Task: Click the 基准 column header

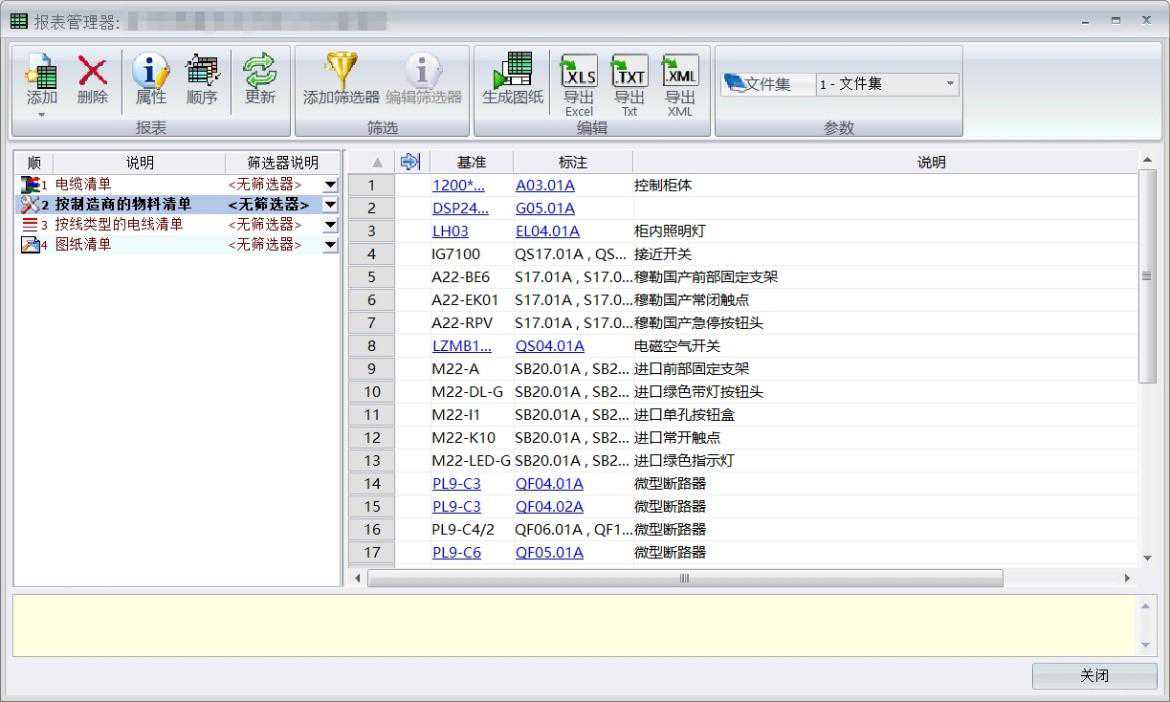Action: click(x=471, y=162)
